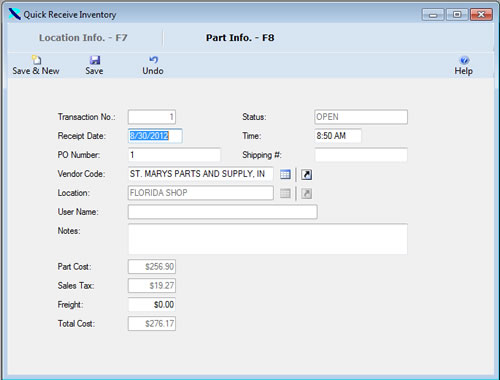
Task: Click the Transaction No. field
Action: pos(152,117)
